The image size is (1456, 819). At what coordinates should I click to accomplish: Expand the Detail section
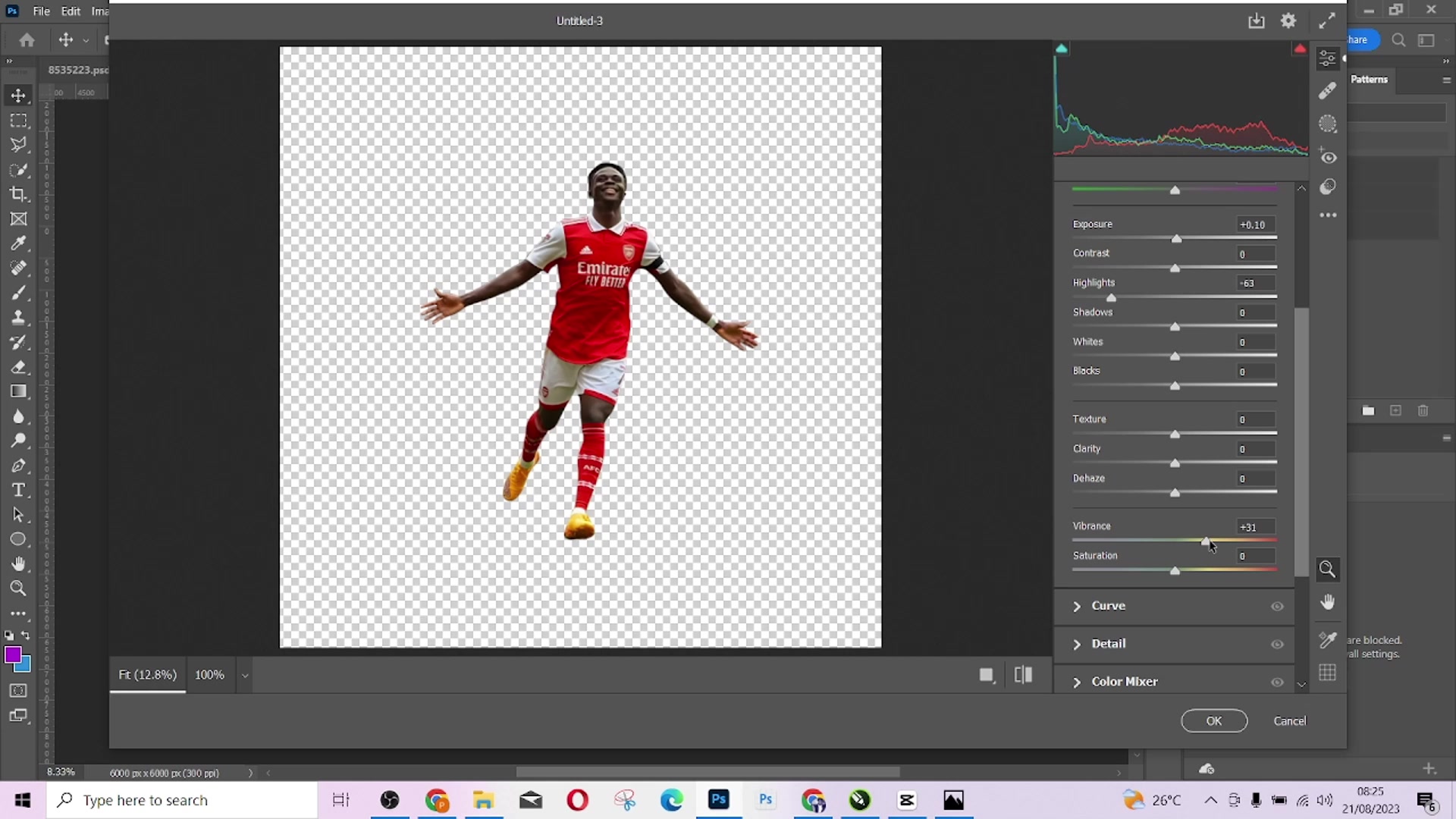(1077, 645)
